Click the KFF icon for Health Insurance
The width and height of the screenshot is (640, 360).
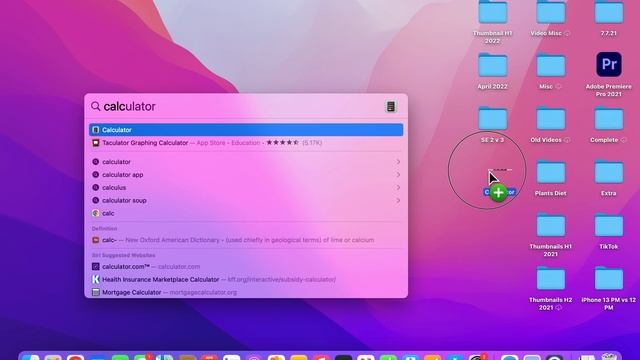click(x=96, y=280)
